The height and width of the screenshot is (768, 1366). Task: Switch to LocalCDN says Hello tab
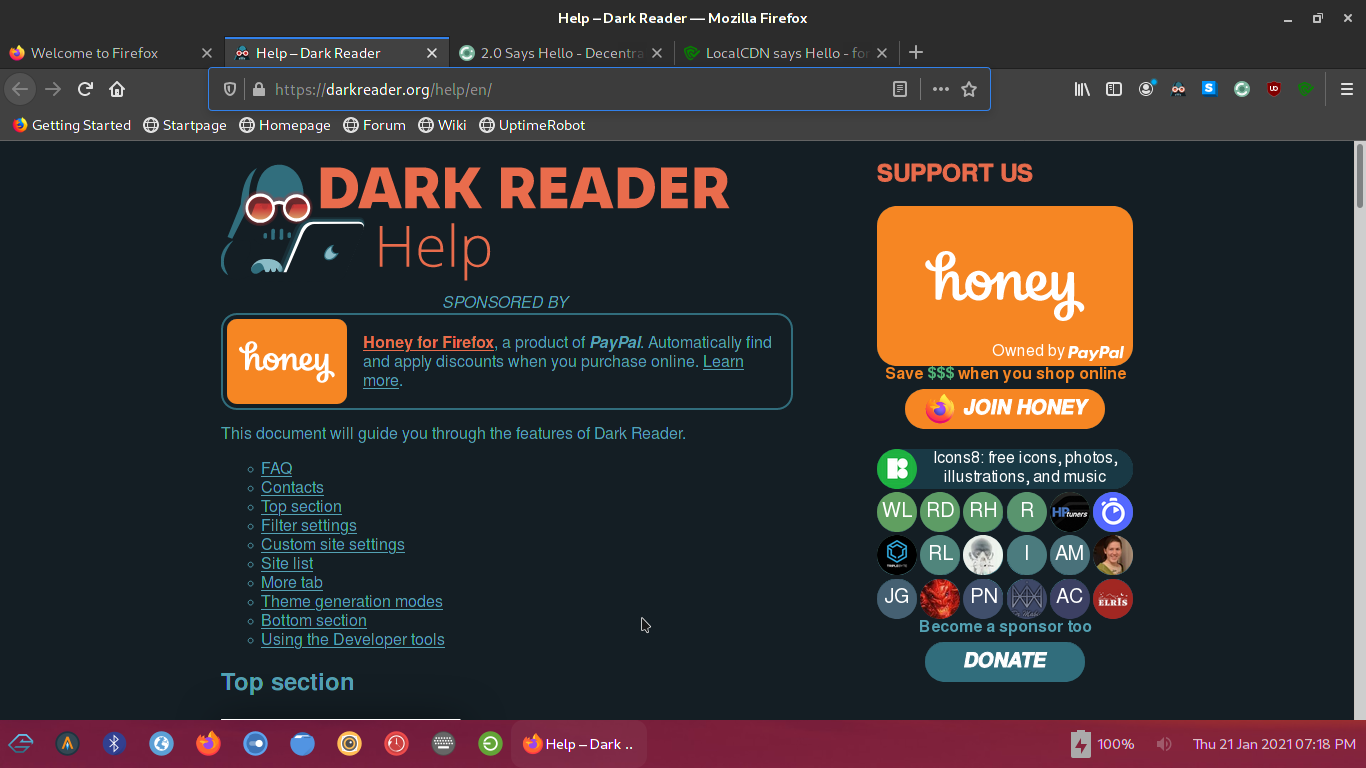click(786, 53)
